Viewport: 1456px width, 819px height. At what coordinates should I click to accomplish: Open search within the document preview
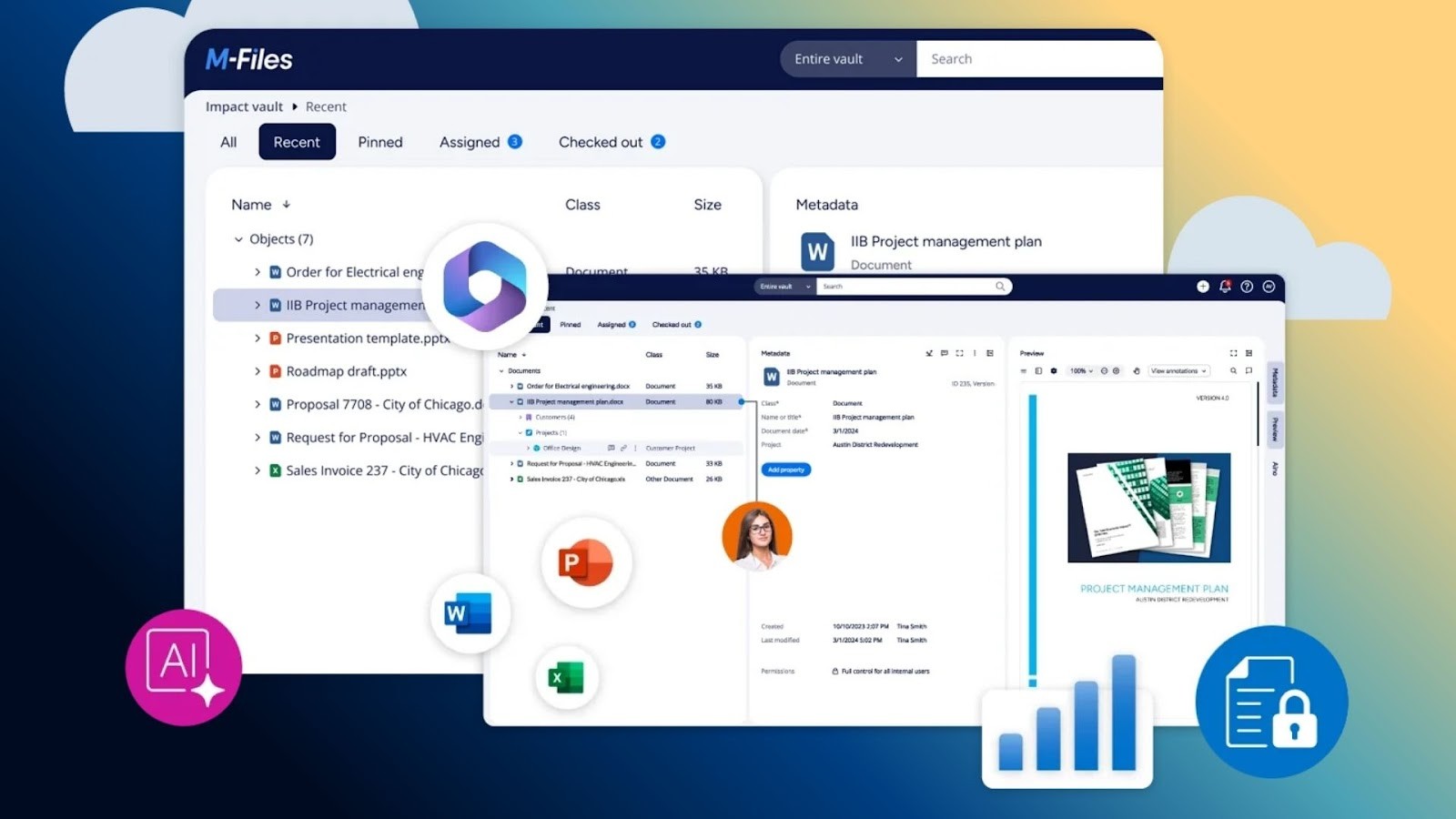[x=1233, y=371]
